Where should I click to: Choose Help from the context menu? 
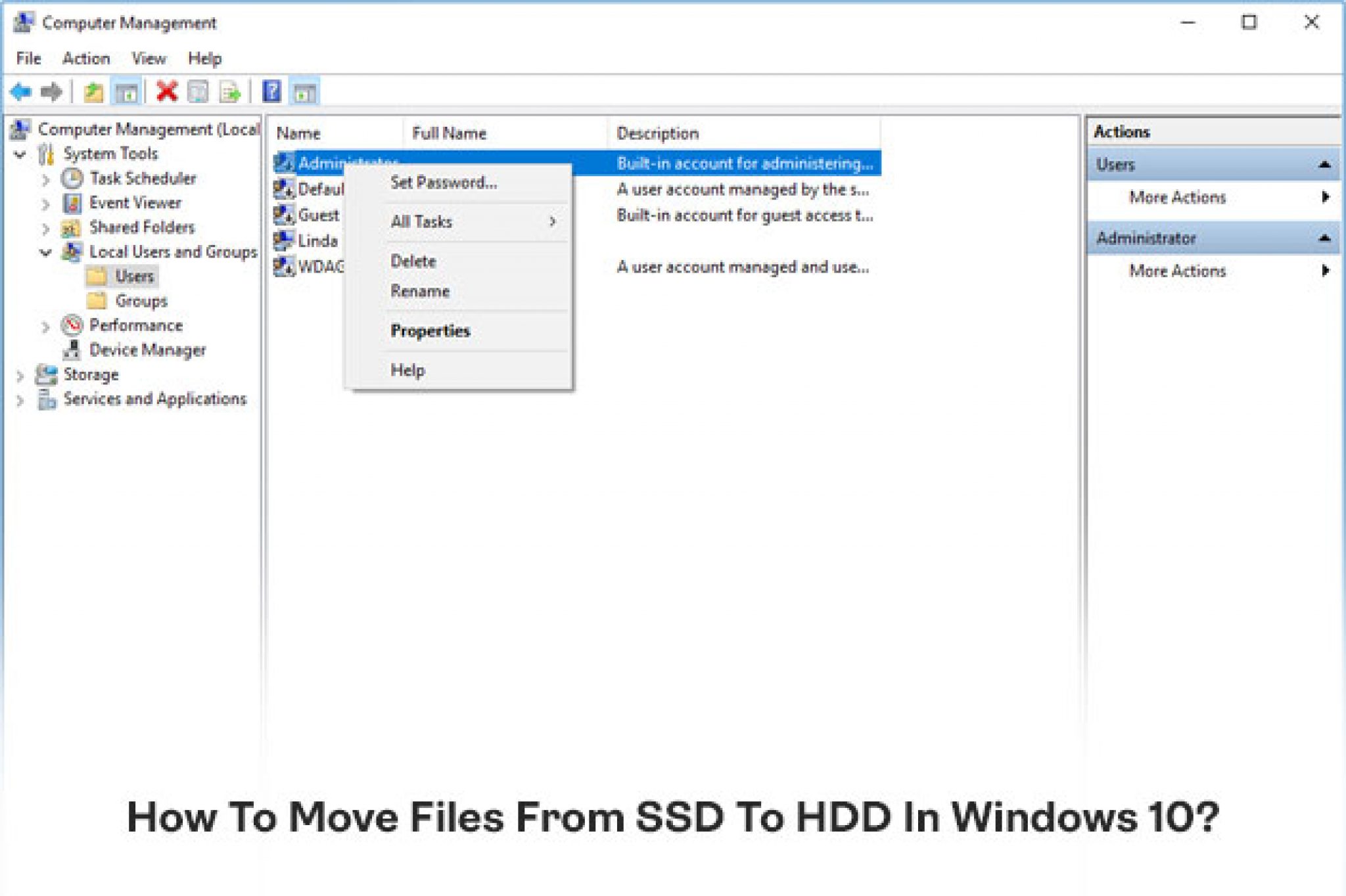click(x=459, y=370)
